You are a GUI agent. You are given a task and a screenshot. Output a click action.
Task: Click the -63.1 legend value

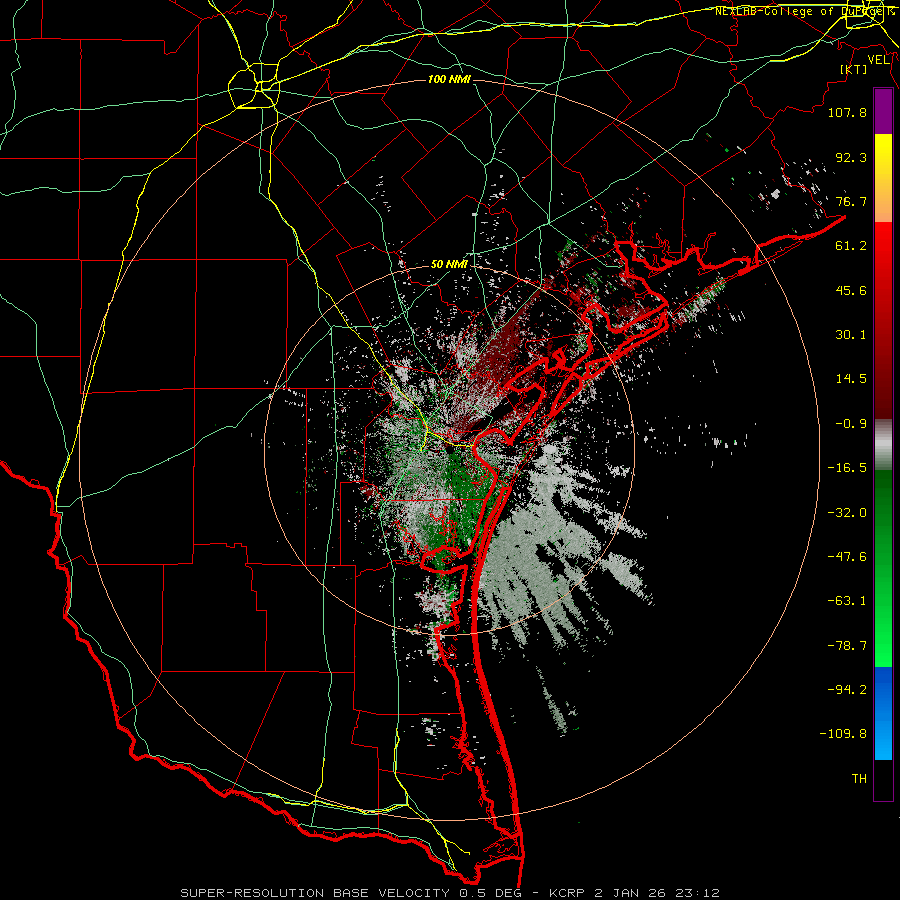847,601
